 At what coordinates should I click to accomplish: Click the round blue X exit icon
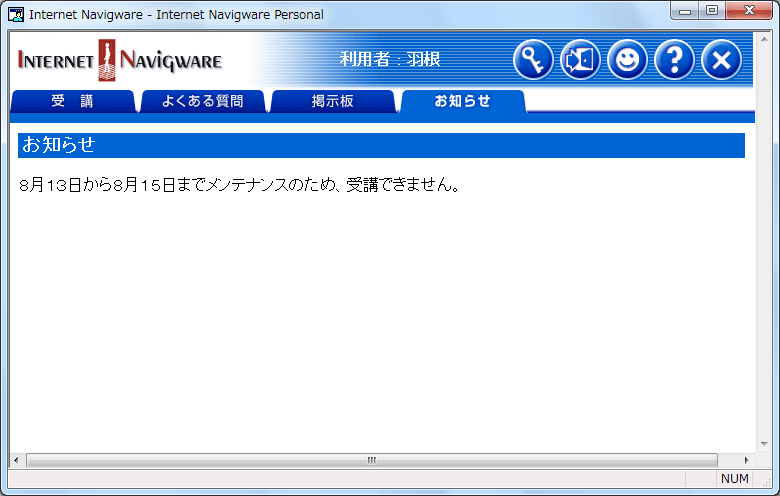tap(721, 60)
